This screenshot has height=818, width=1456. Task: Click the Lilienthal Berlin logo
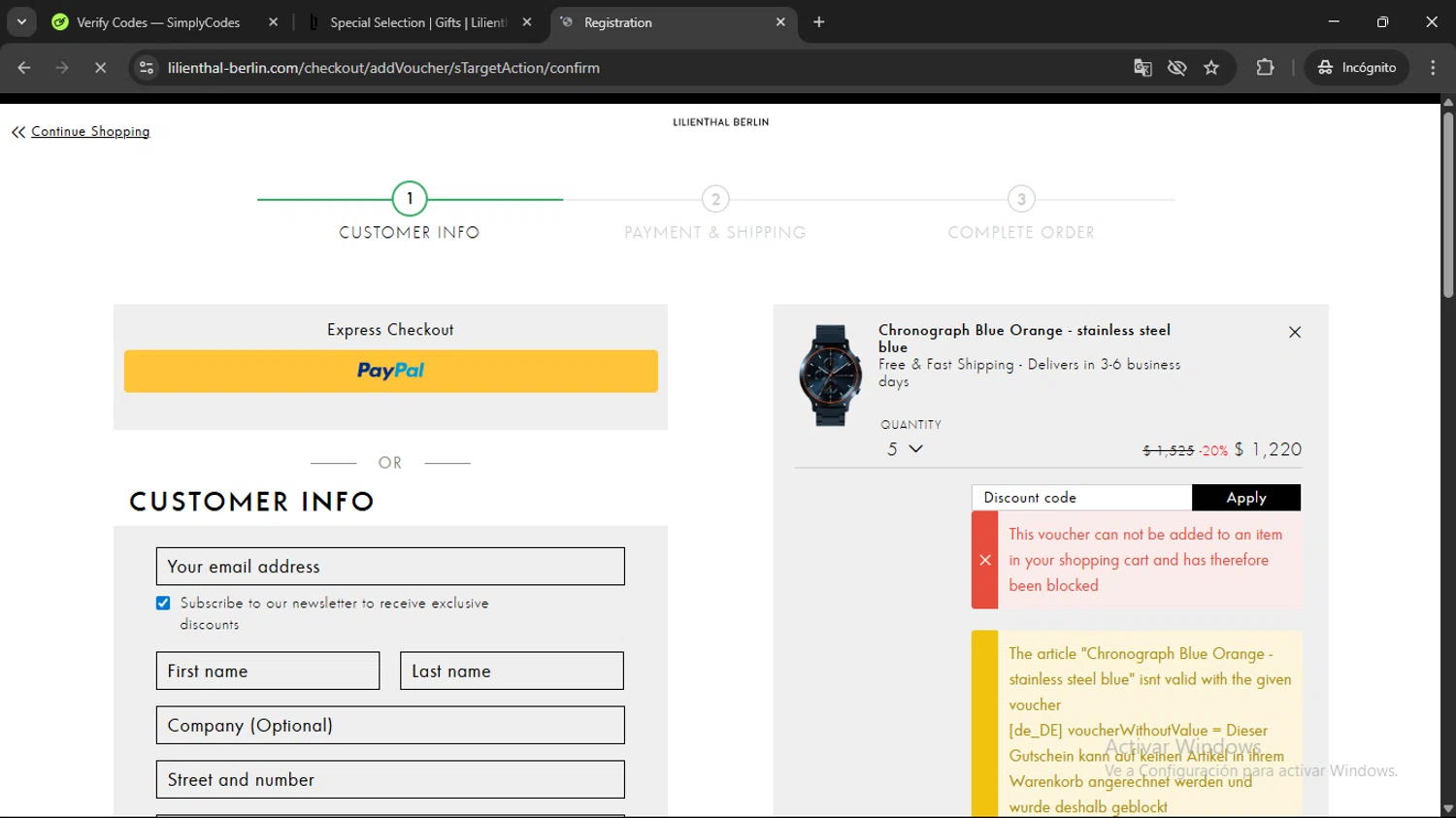click(x=721, y=122)
